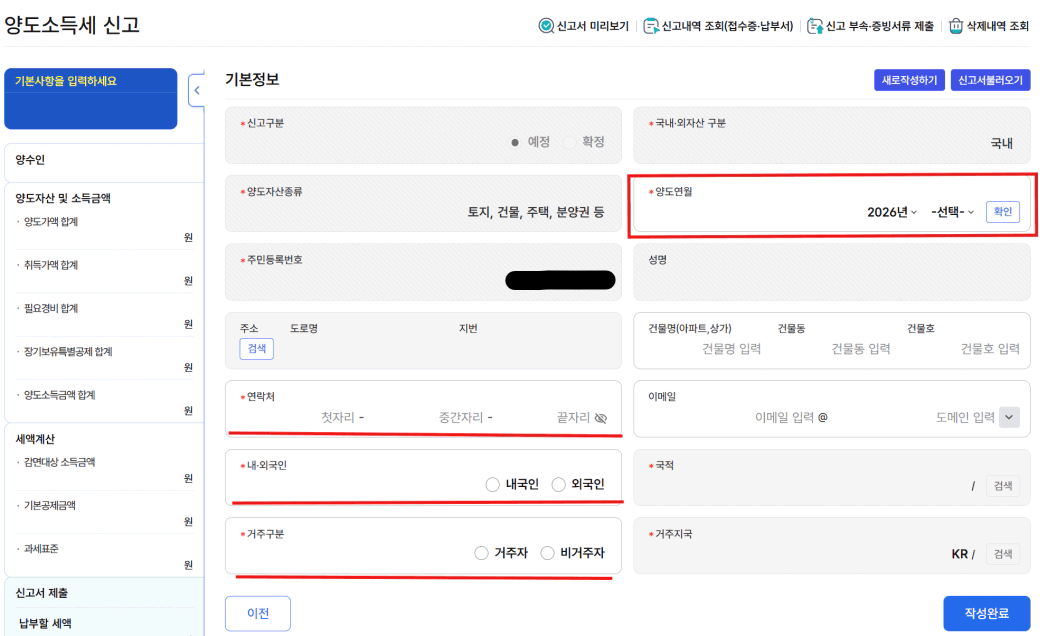1047x636 pixels.
Task: Open 신고내역 조회 document icon
Action: [651, 26]
